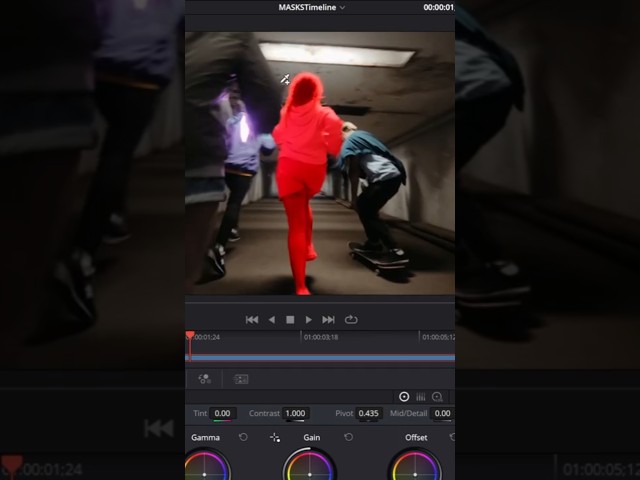Viewport: 640px width, 480px height.
Task: Switch to Primaries color bars mode
Action: click(x=420, y=397)
